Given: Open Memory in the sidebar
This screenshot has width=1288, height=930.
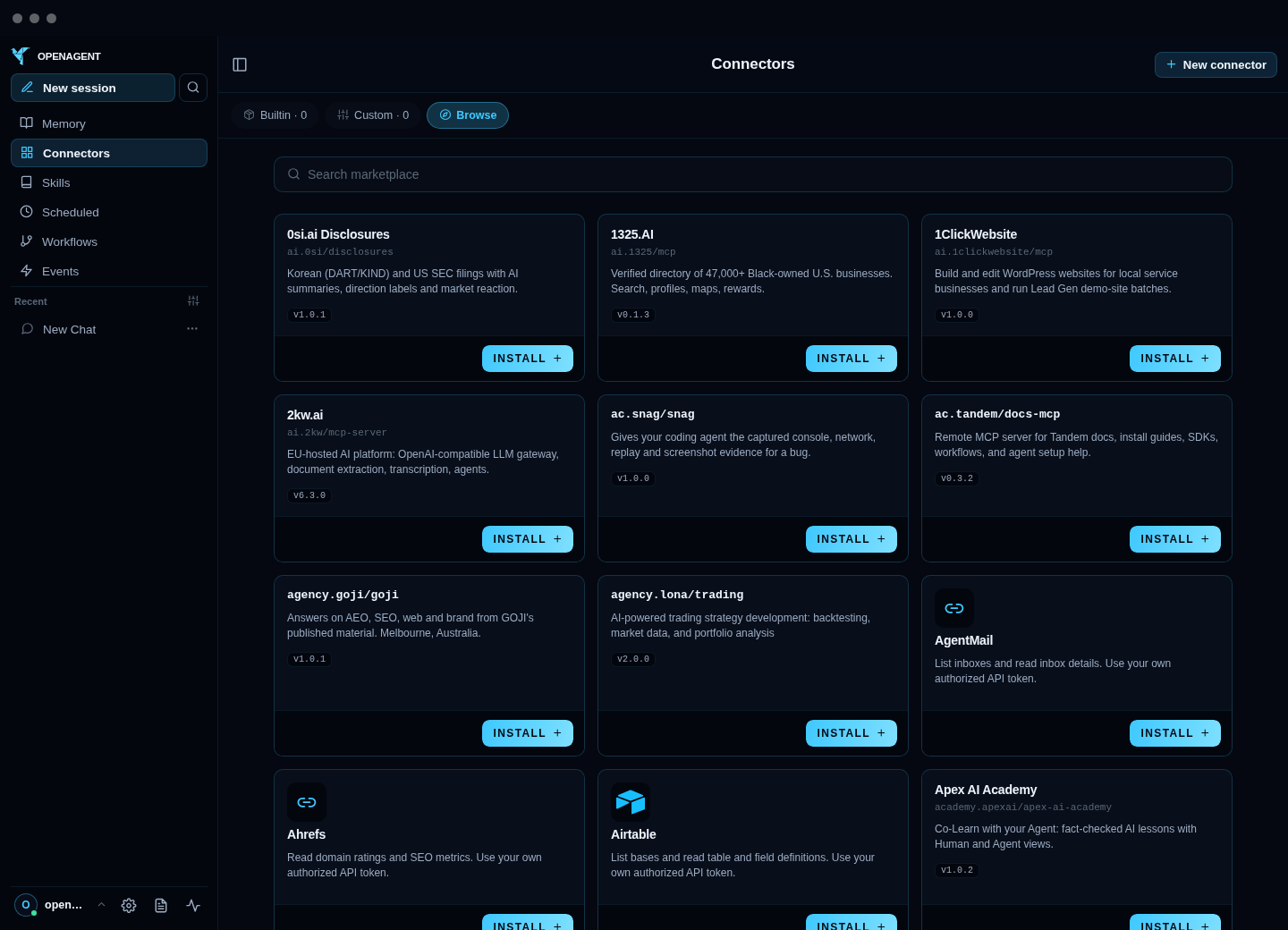Looking at the screenshot, I should (109, 123).
